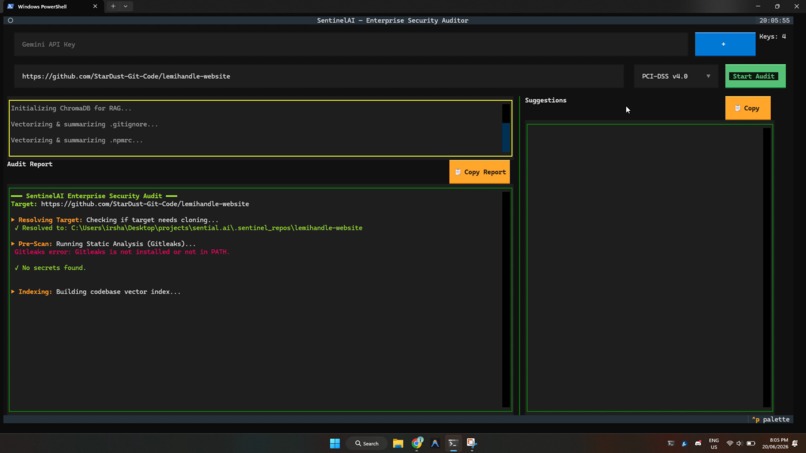Click the 'Initializing ChromaDB for RAG...' log line
This screenshot has height=453, width=806.
point(71,108)
